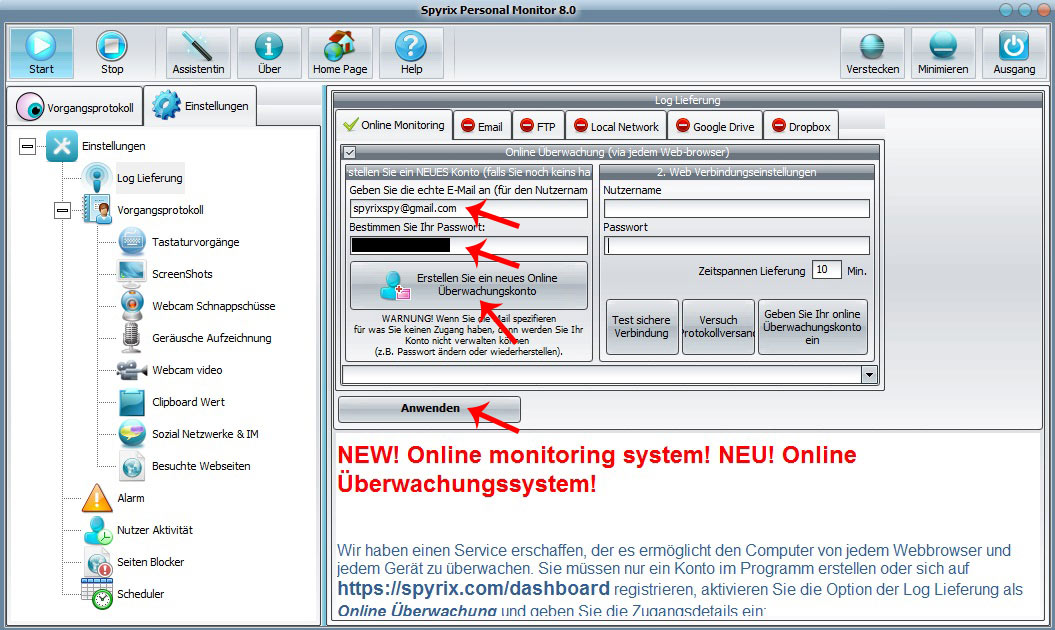
Task: Select the Einstellungen root tree icon
Action: coord(62,146)
